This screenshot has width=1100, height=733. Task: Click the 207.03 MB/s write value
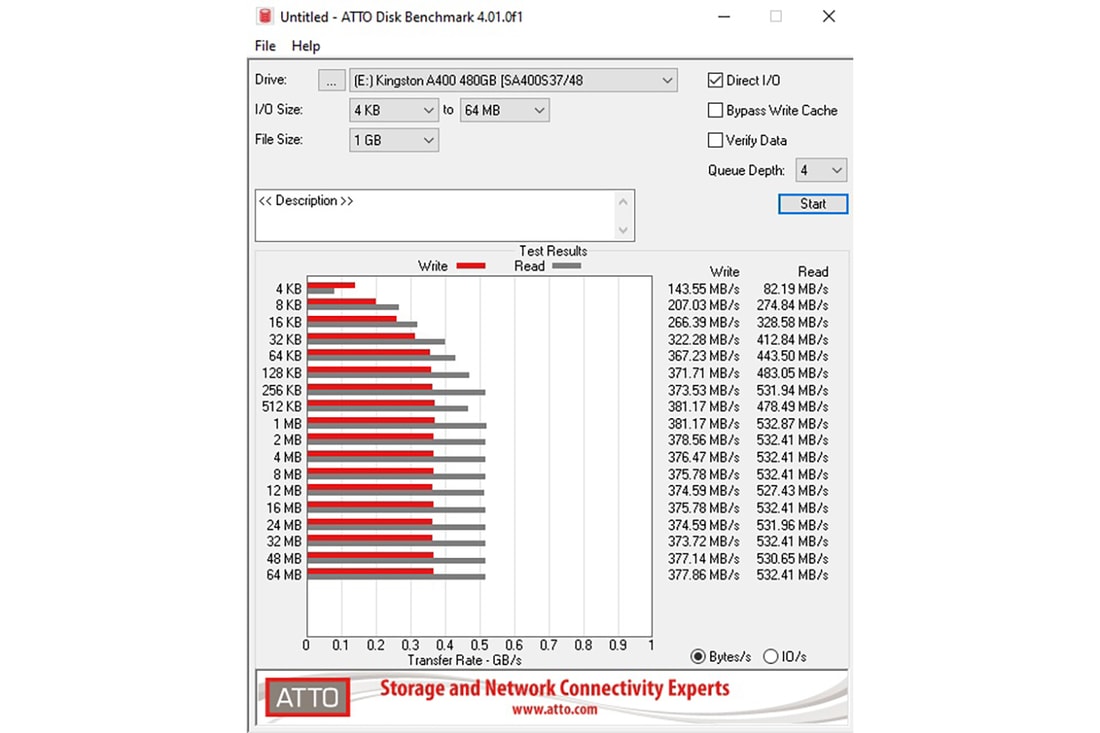tap(703, 306)
